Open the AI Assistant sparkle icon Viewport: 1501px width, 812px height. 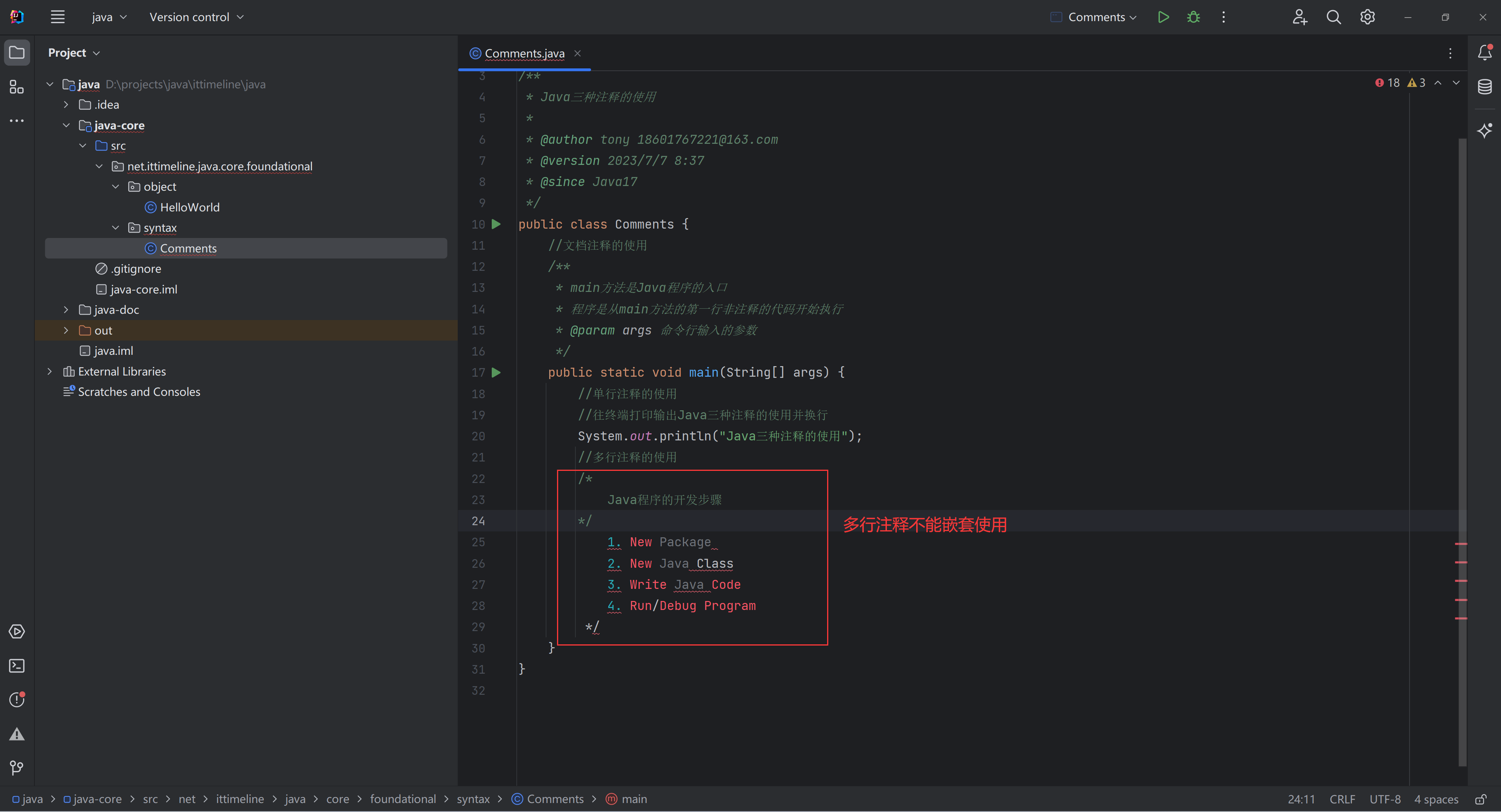tap(1484, 130)
